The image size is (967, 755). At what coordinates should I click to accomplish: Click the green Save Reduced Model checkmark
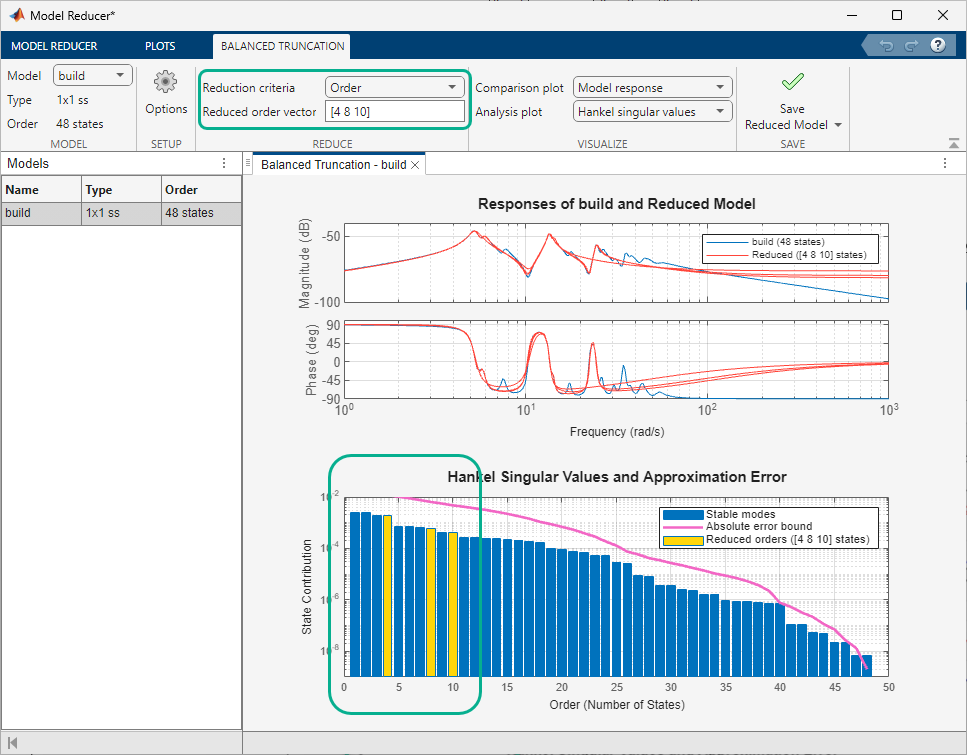(x=792, y=83)
